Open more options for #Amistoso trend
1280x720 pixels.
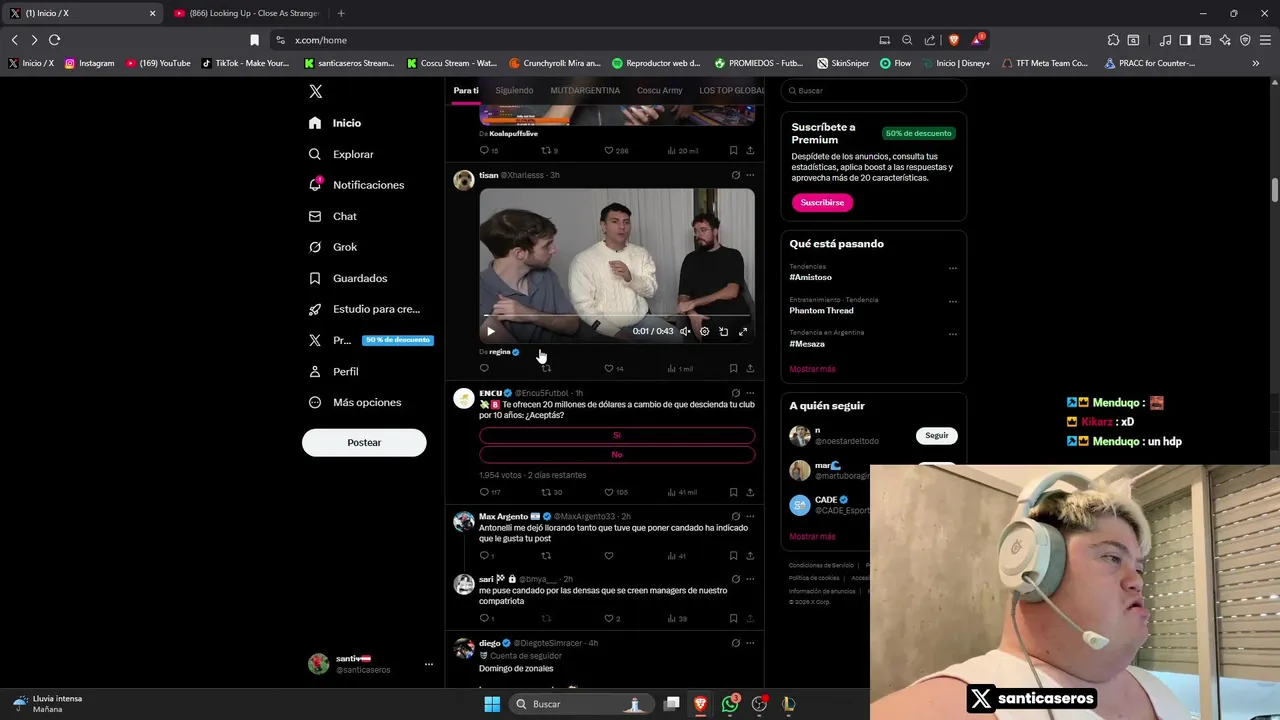953,268
